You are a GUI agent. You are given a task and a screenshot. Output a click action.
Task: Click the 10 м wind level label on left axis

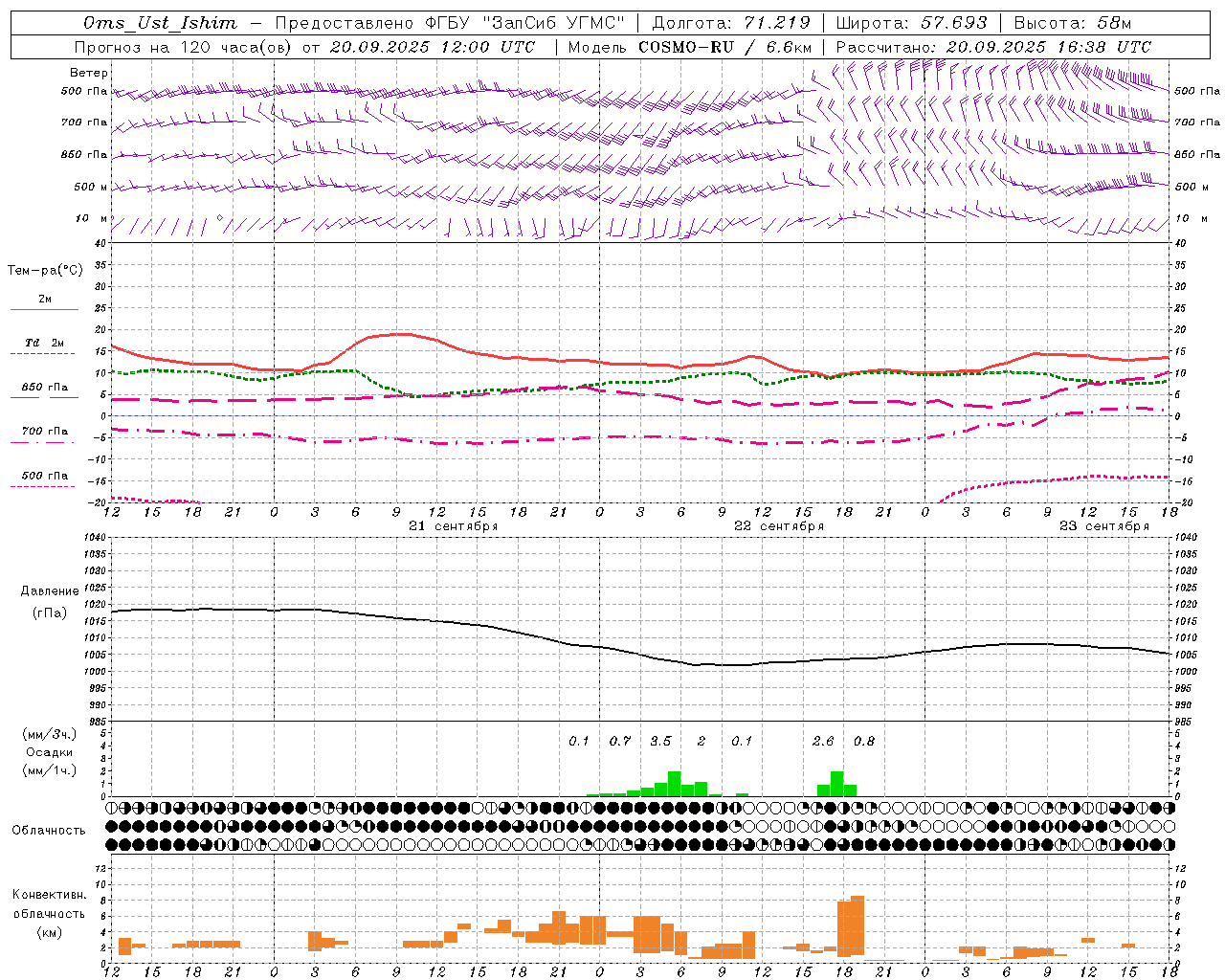pyautogui.click(x=92, y=219)
